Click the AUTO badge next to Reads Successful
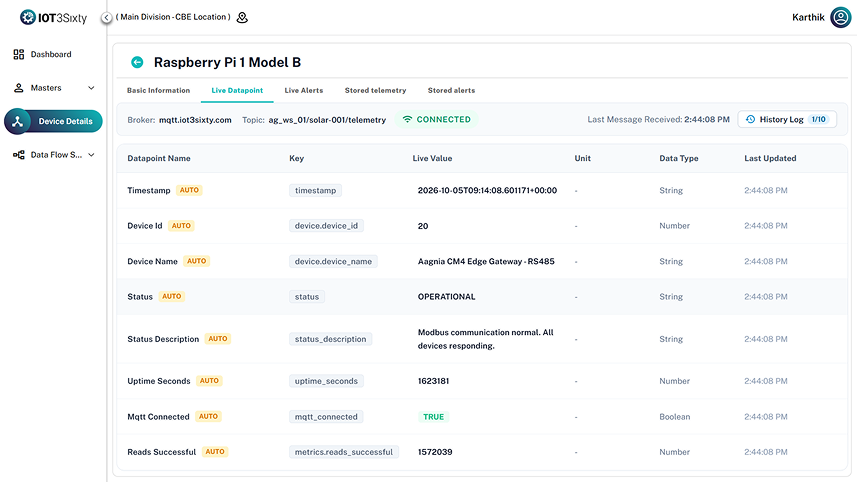The width and height of the screenshot is (857, 482). [x=215, y=452]
